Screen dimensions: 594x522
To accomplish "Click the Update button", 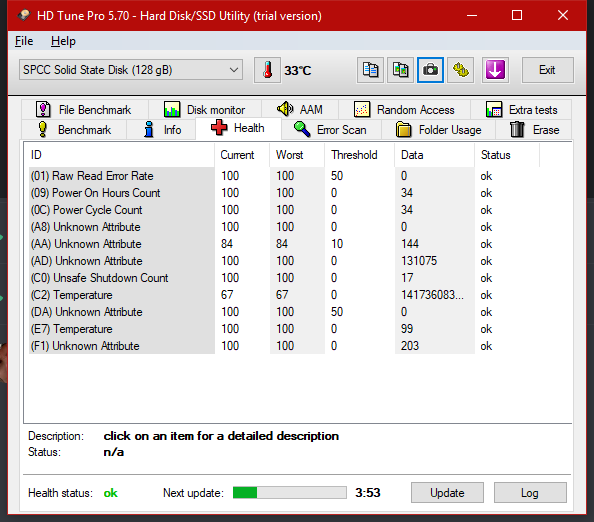I will 447,492.
